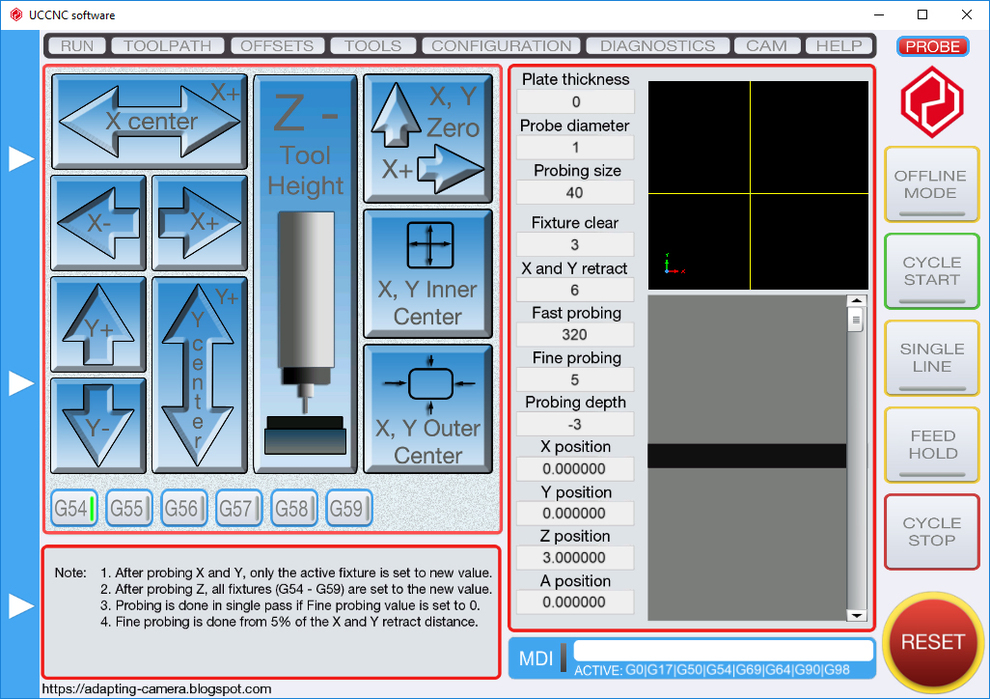
Task: Start the X center probing routine
Action: [x=149, y=121]
